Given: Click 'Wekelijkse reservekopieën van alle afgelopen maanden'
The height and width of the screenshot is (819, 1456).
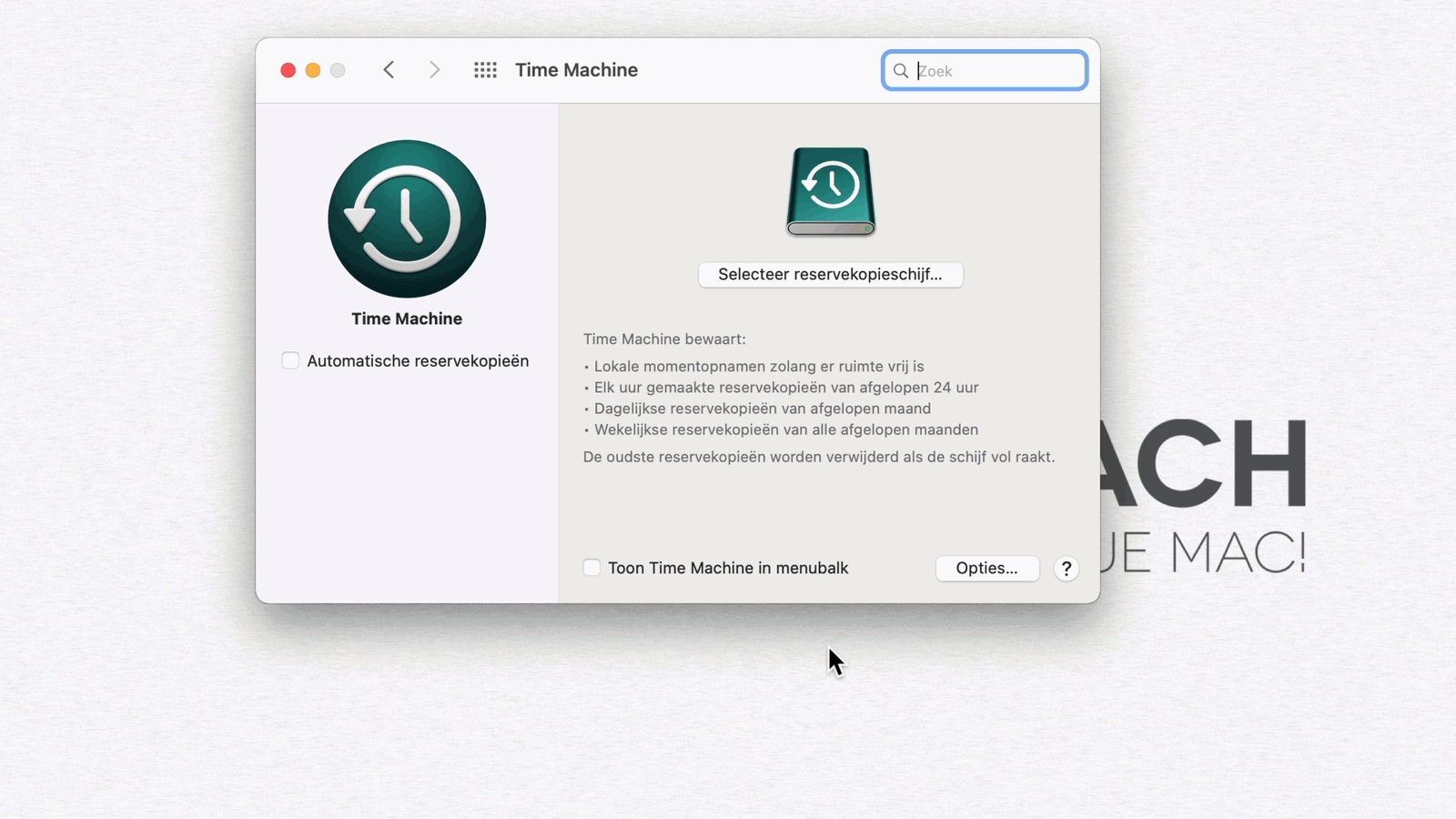Looking at the screenshot, I should (x=786, y=430).
